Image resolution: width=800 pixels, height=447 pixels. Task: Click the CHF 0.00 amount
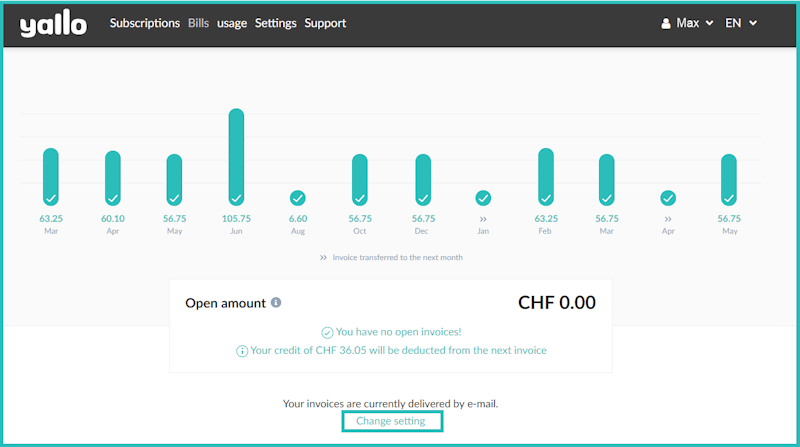(557, 303)
